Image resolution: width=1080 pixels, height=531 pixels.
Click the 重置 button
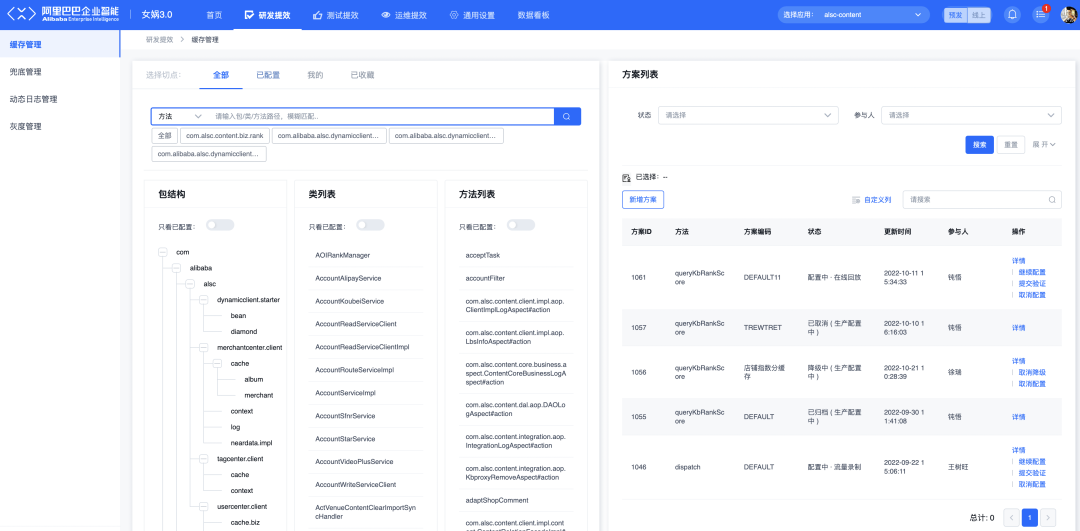(1011, 145)
